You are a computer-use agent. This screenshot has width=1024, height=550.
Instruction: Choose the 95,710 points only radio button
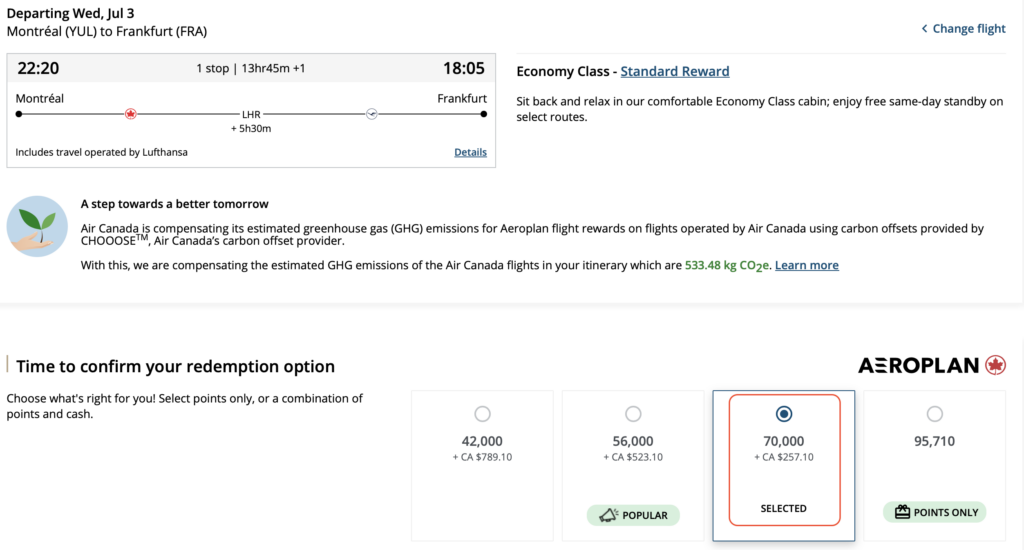tap(934, 414)
